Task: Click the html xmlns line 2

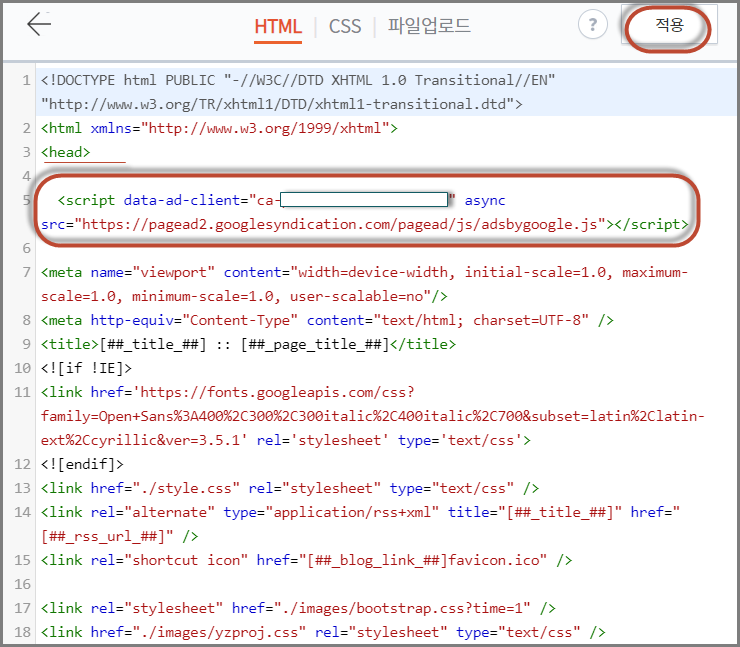Action: tap(219, 128)
